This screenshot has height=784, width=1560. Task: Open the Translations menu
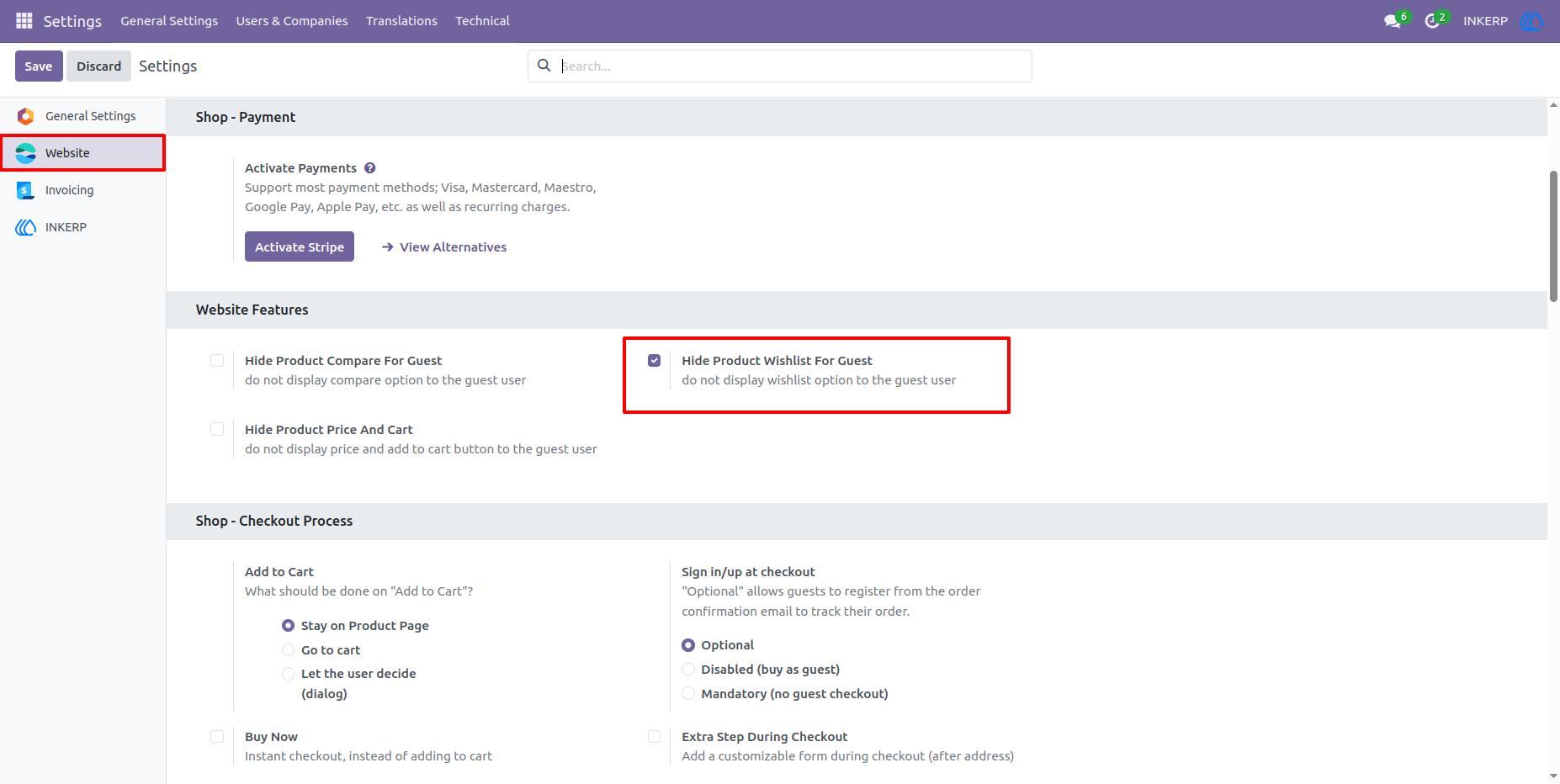coord(401,21)
